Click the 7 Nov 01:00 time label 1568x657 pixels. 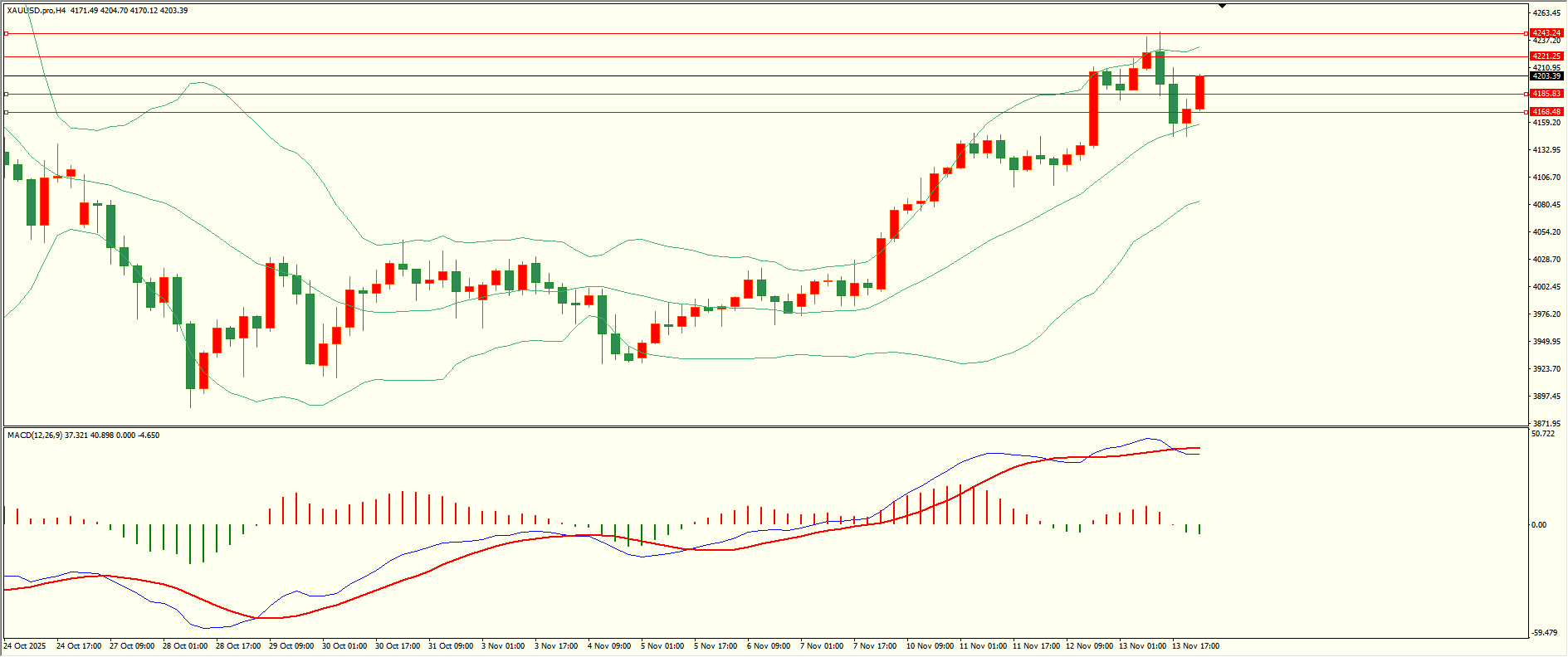point(822,645)
